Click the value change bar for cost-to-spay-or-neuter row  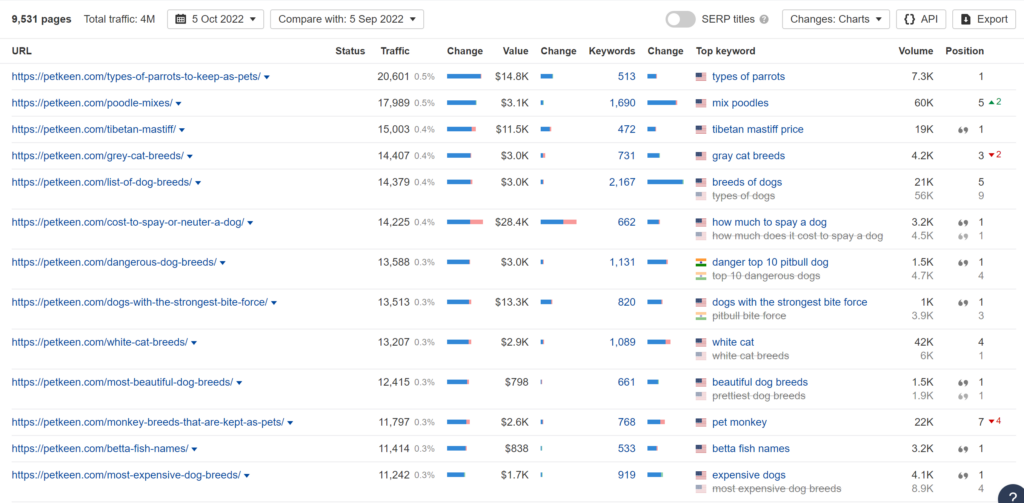pos(558,222)
